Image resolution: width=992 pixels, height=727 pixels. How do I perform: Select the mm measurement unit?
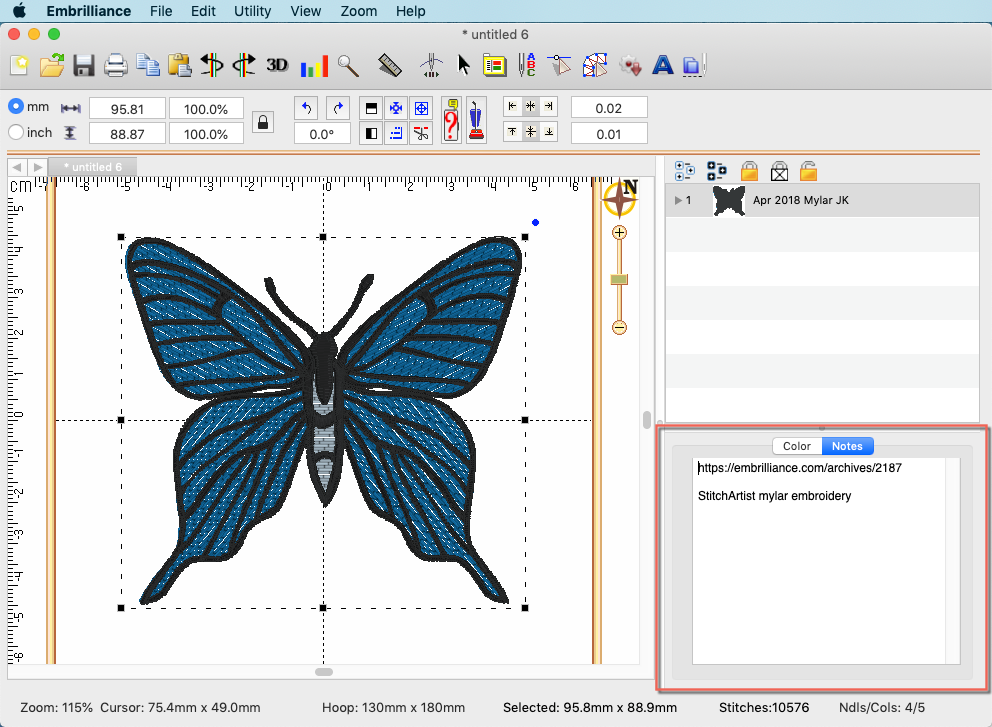point(16,105)
